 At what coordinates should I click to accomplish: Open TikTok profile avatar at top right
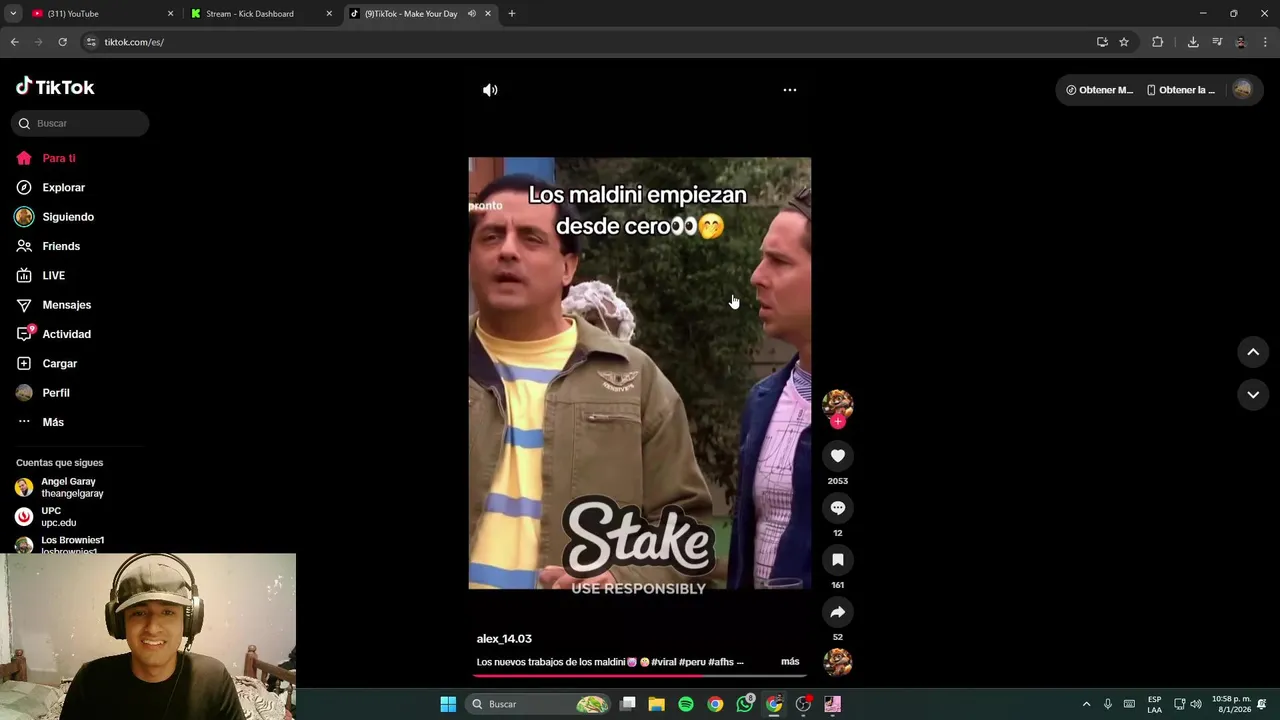pos(1242,89)
